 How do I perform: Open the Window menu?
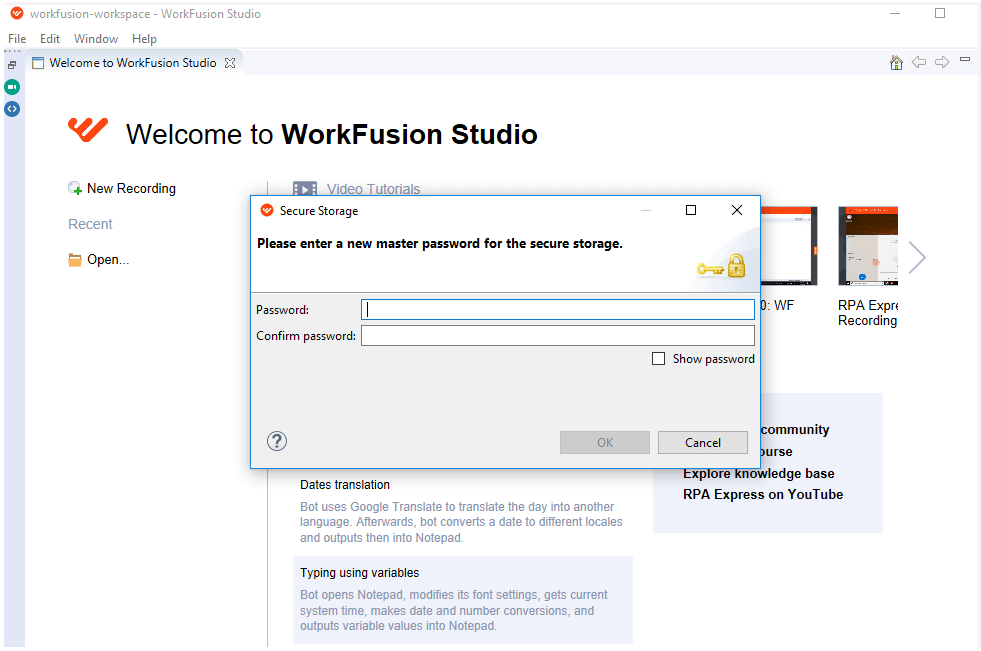click(x=96, y=39)
